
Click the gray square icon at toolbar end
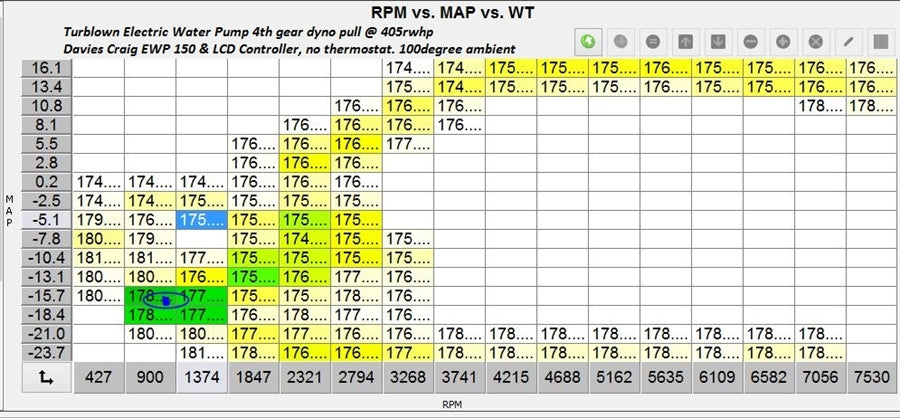click(x=880, y=42)
